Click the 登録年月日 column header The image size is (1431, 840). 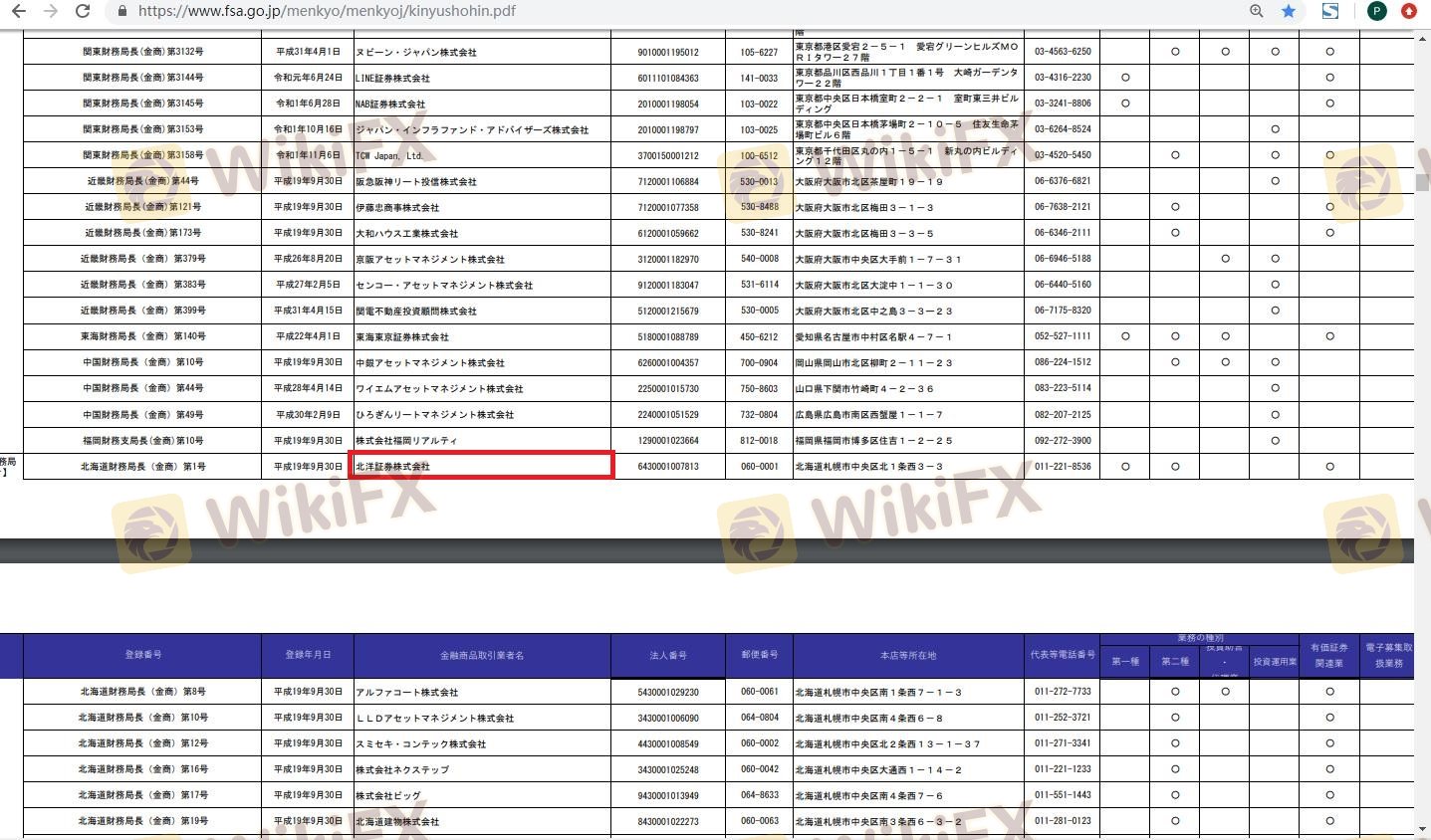pyautogui.click(x=308, y=655)
